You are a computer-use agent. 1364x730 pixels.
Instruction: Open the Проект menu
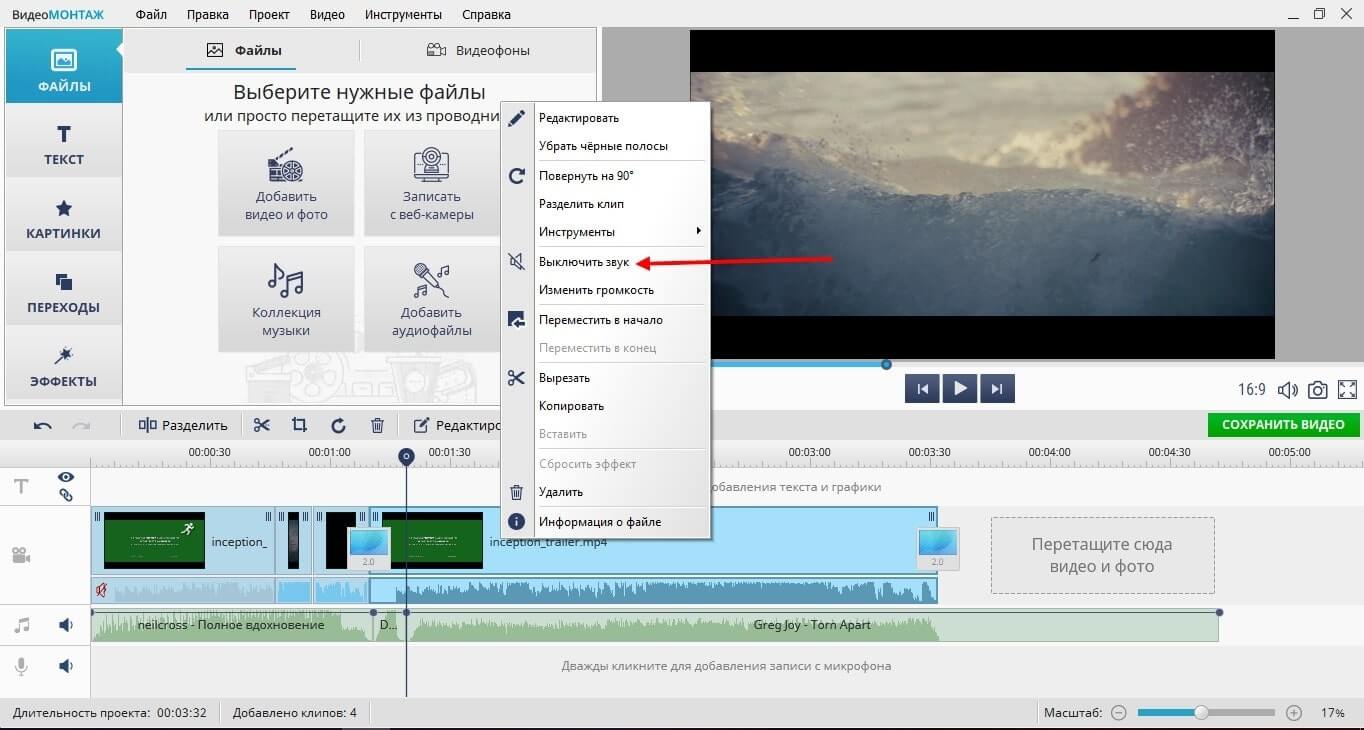(x=267, y=15)
